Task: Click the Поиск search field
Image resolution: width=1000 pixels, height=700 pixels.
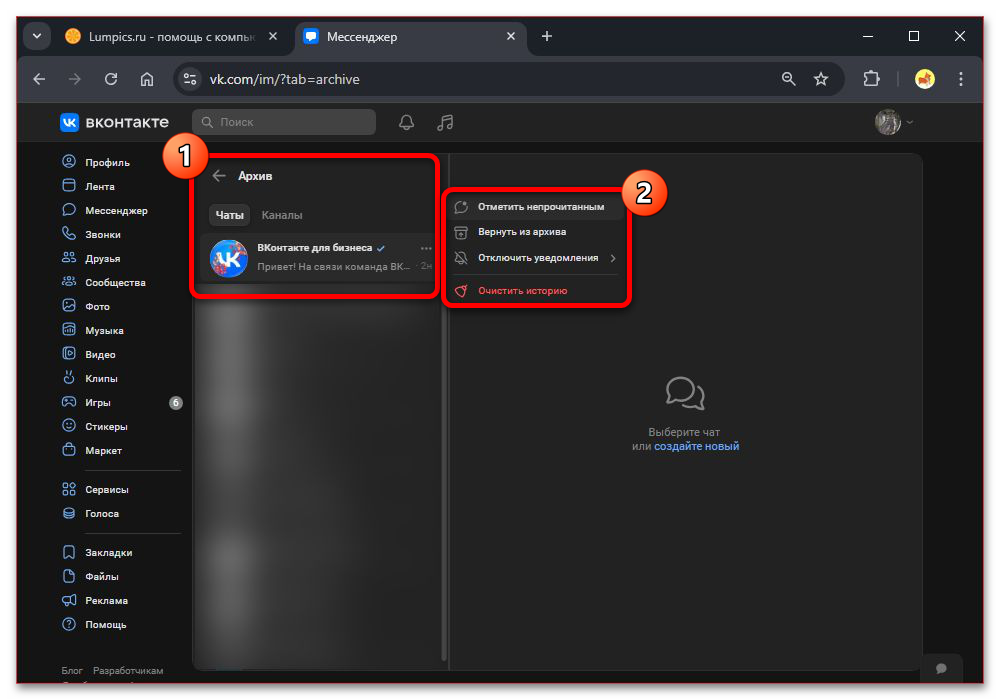Action: click(x=284, y=122)
